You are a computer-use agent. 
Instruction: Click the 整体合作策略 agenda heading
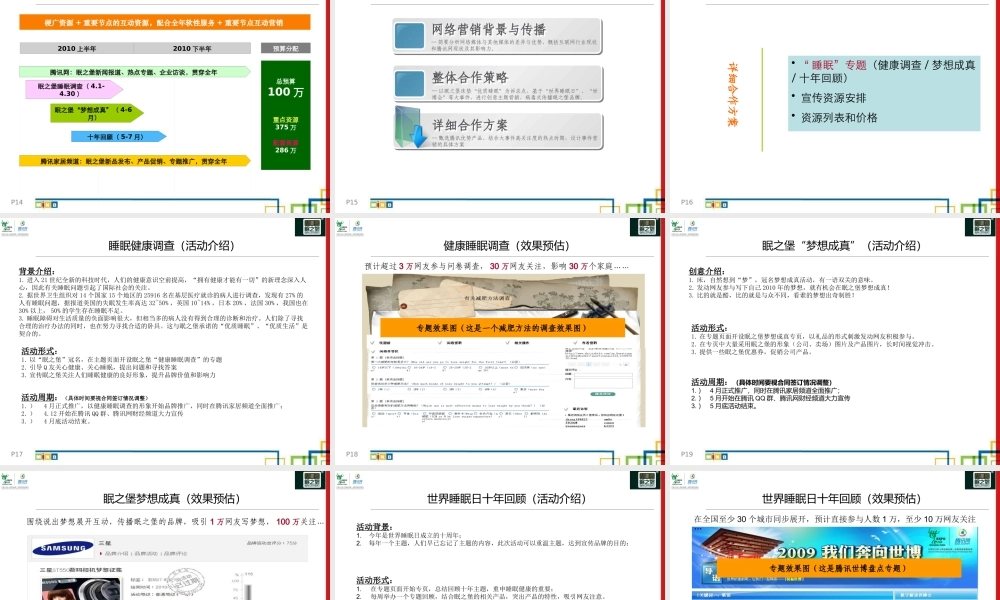pyautogui.click(x=470, y=77)
